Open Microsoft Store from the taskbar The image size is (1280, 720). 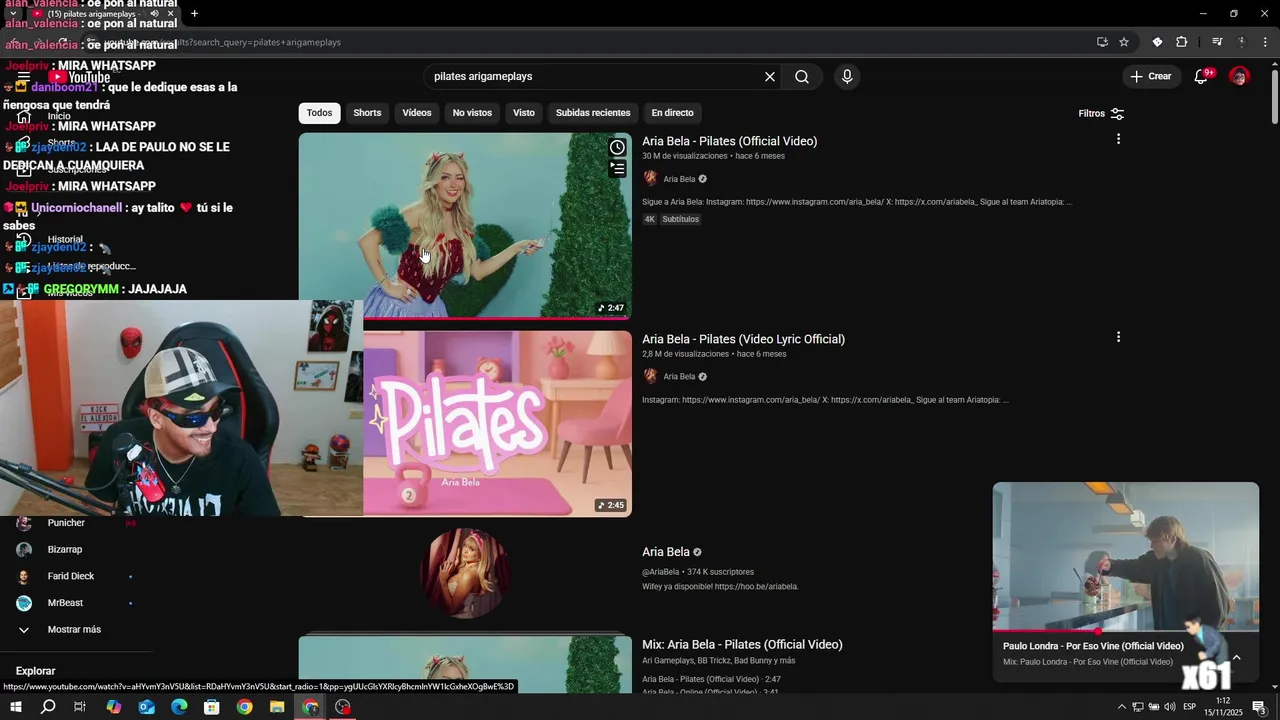coord(212,707)
